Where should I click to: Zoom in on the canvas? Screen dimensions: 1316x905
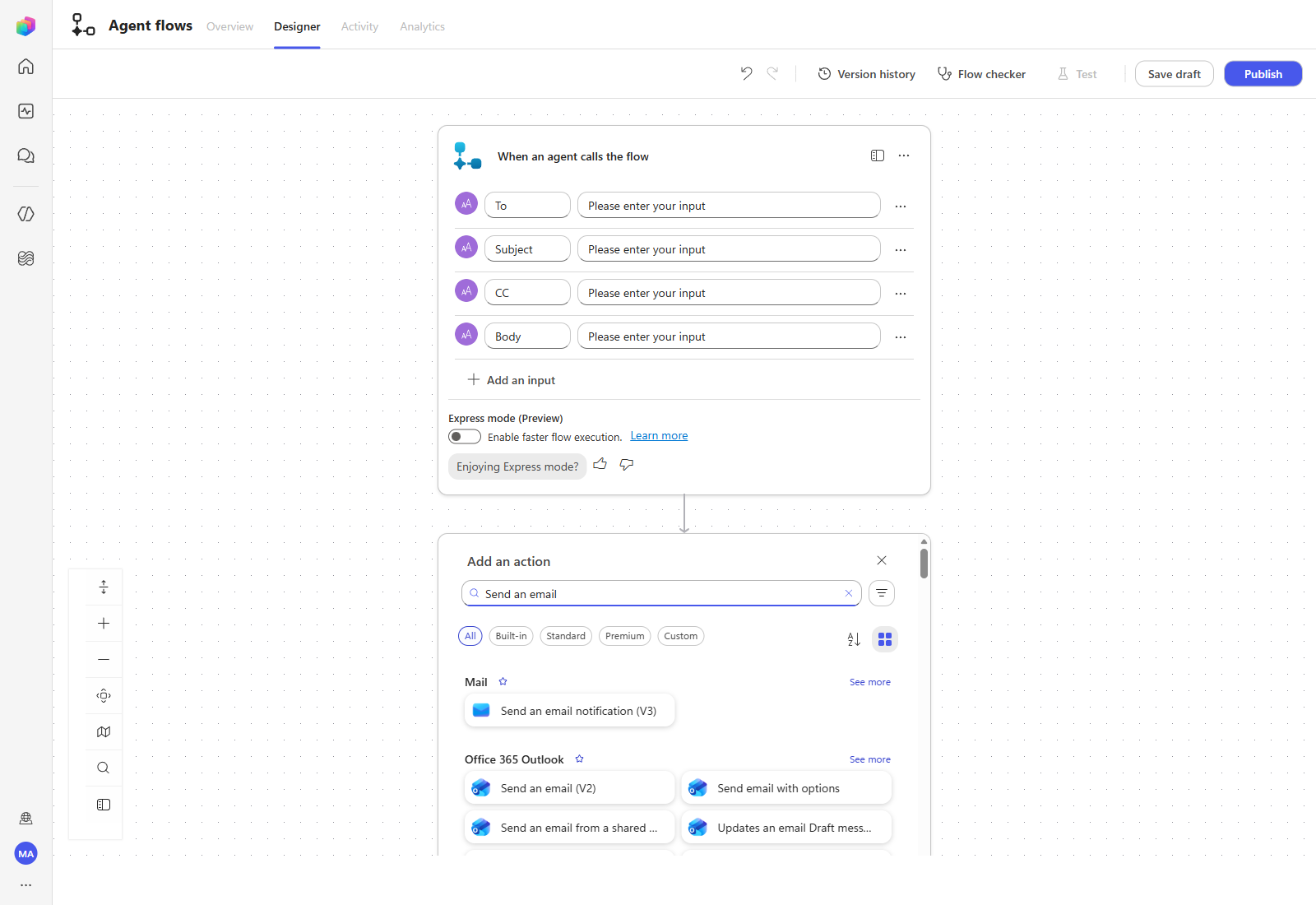(x=104, y=623)
